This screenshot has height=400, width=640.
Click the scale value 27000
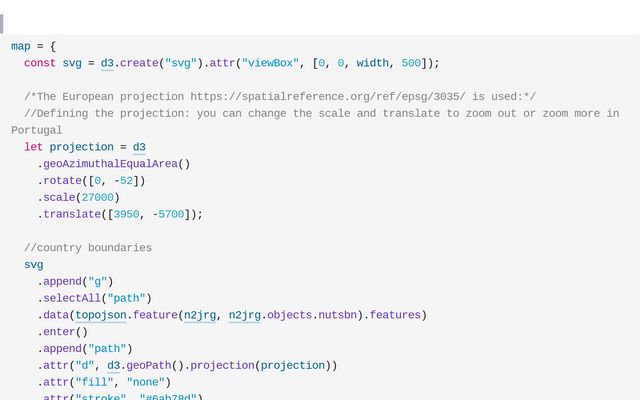point(98,198)
